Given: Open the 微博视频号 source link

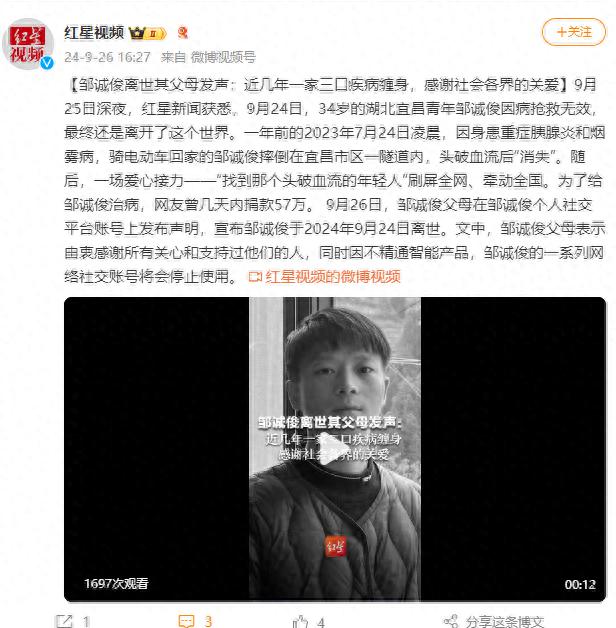Looking at the screenshot, I should (223, 57).
